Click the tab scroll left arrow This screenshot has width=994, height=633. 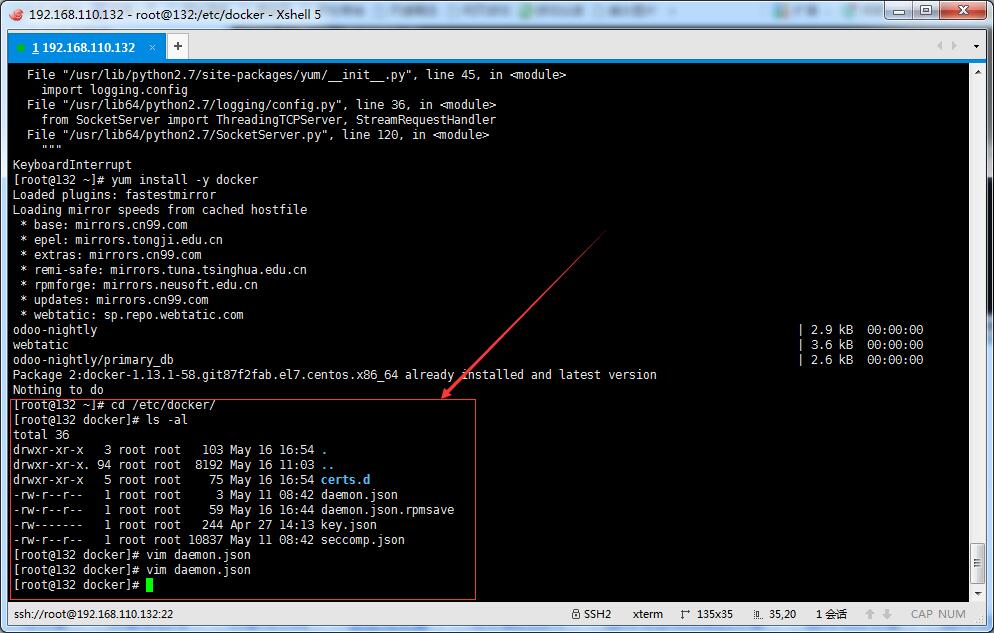pos(939,46)
